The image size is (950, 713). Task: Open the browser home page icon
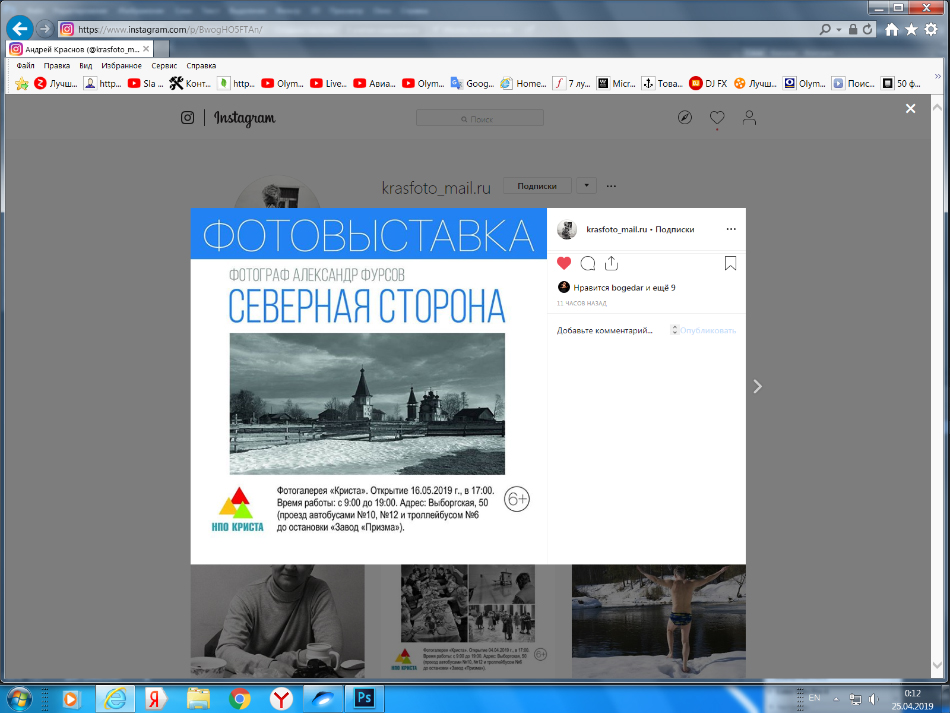[891, 30]
